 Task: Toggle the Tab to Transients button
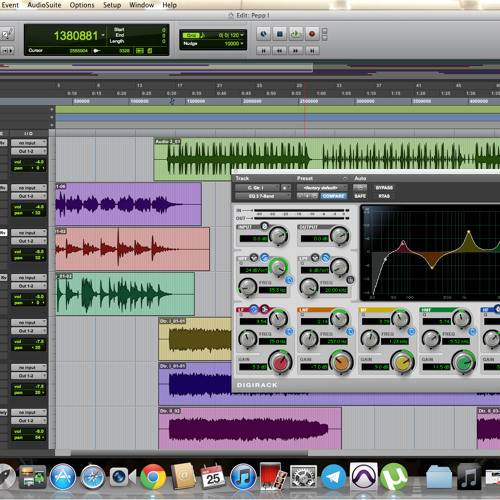coord(7,50)
